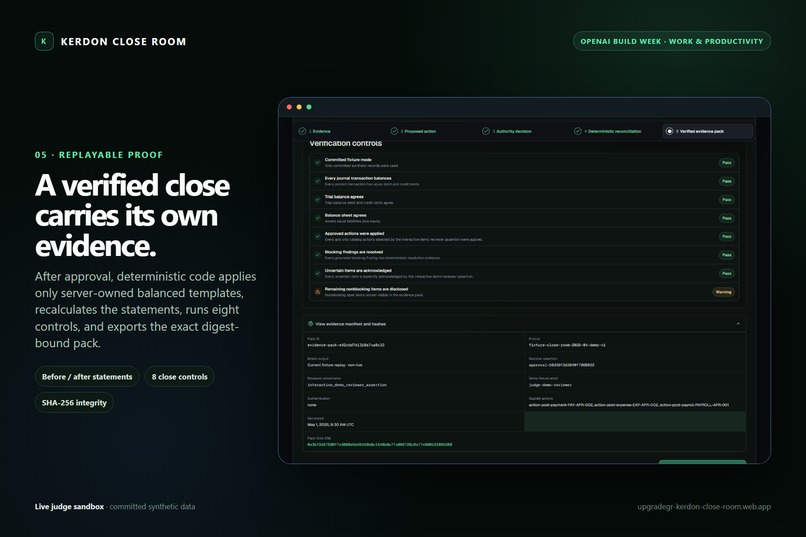Viewport: 806px width, 537px height.
Task: Click the red close window dot
Action: tap(289, 107)
